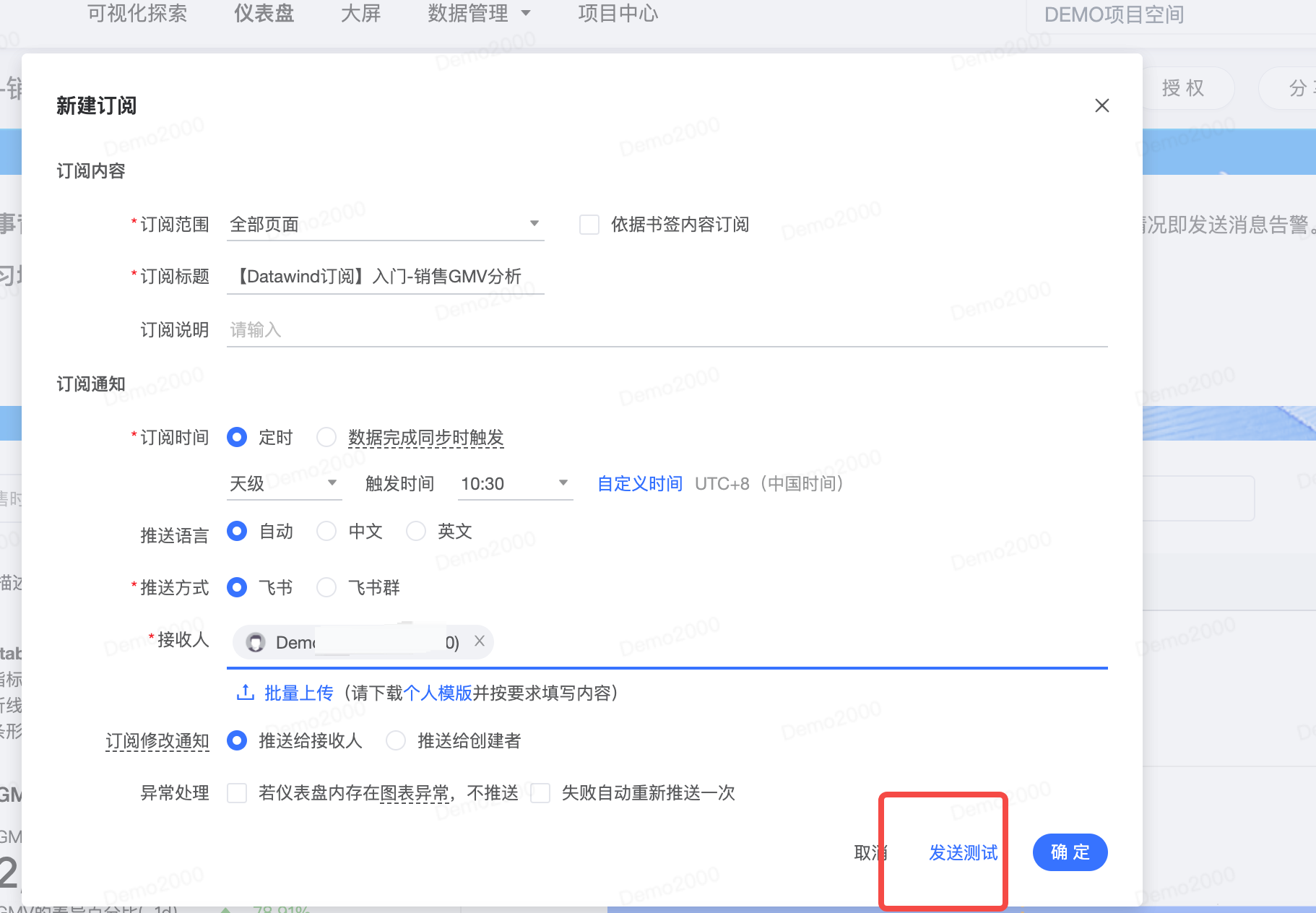
Task: Click the 批量上传 upload icon
Action: click(x=246, y=693)
